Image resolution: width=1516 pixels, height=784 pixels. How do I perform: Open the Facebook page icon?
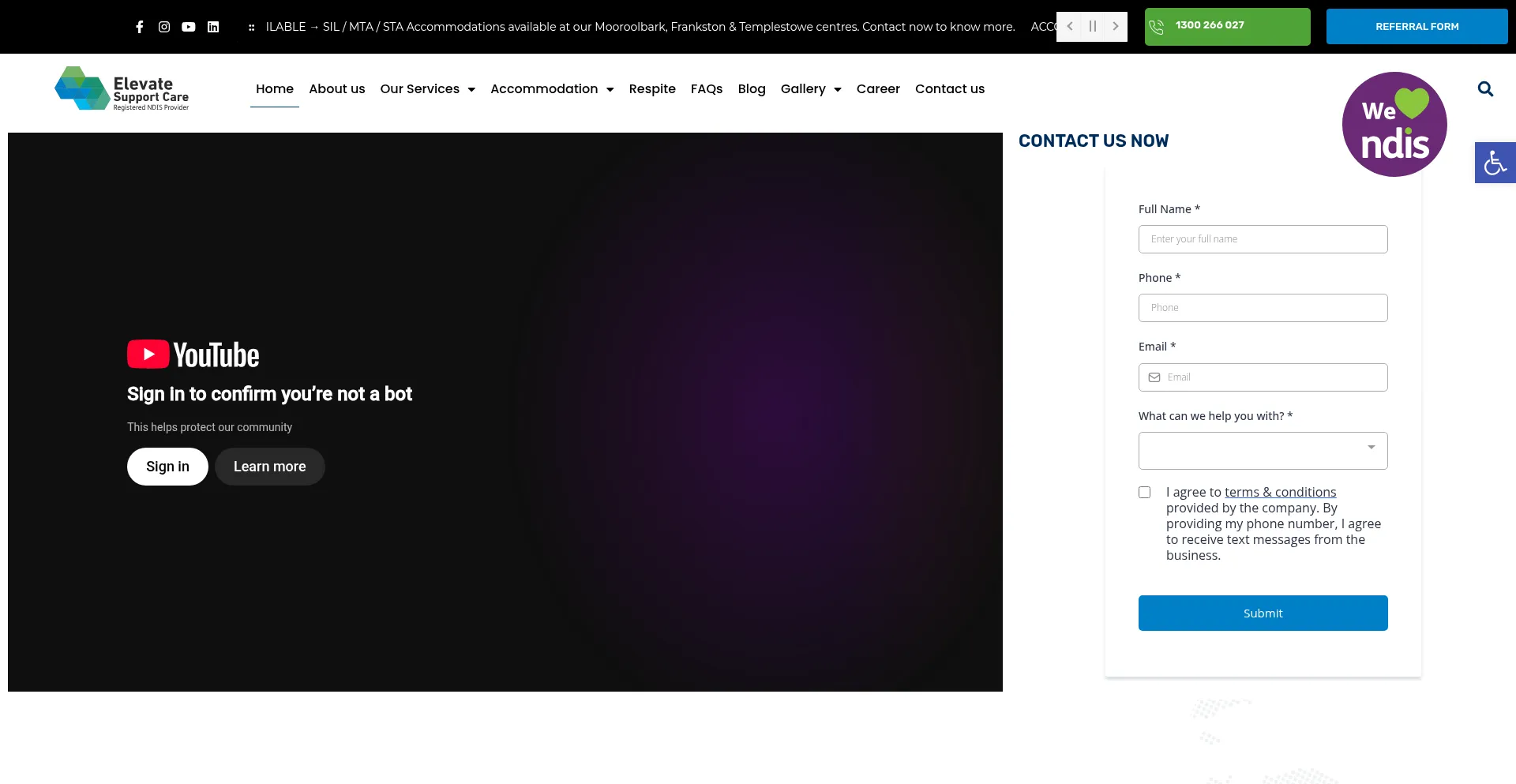[x=140, y=27]
